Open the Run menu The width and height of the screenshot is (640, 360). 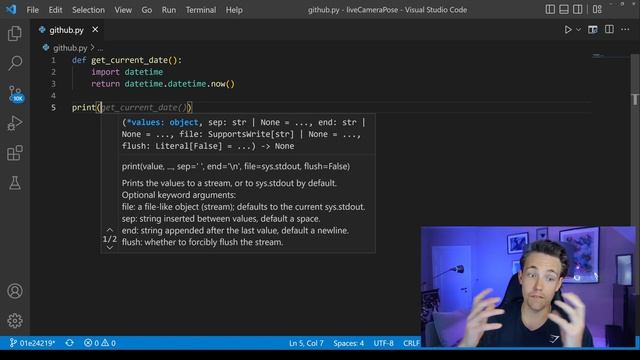(x=169, y=10)
